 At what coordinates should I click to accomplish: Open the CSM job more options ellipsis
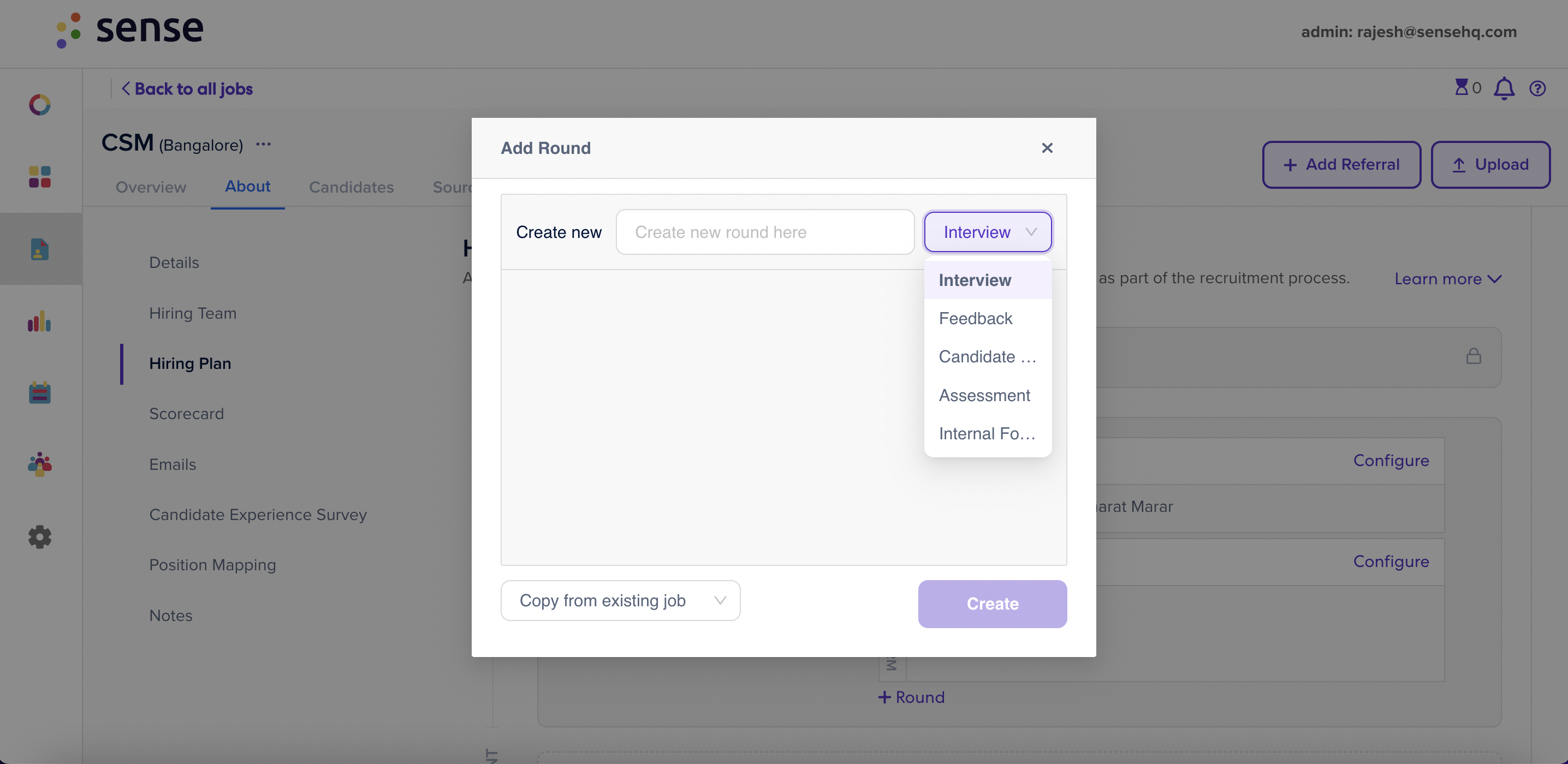point(263,145)
